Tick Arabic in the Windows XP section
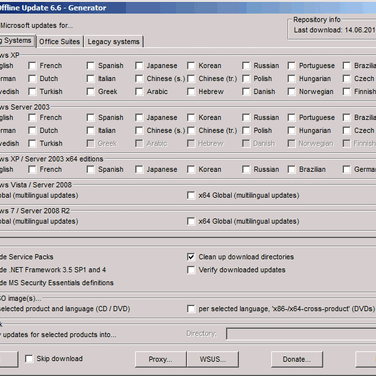The width and height of the screenshot is (376, 376). [x=139, y=92]
